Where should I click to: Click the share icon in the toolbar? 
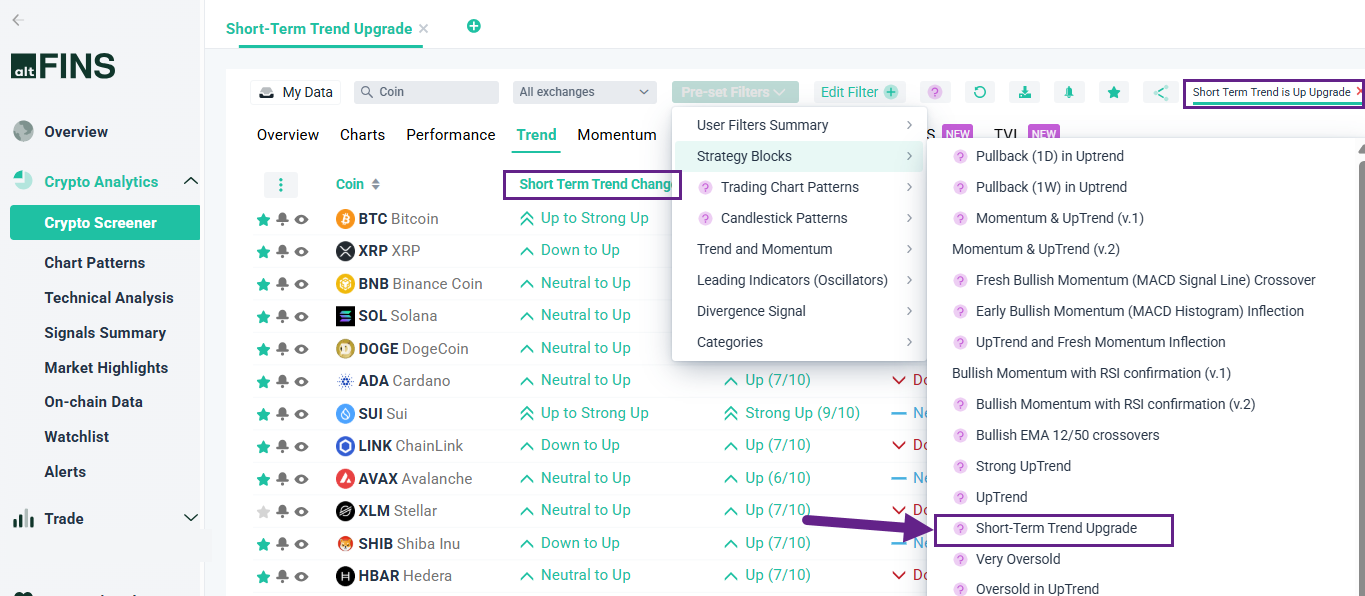click(x=1160, y=92)
